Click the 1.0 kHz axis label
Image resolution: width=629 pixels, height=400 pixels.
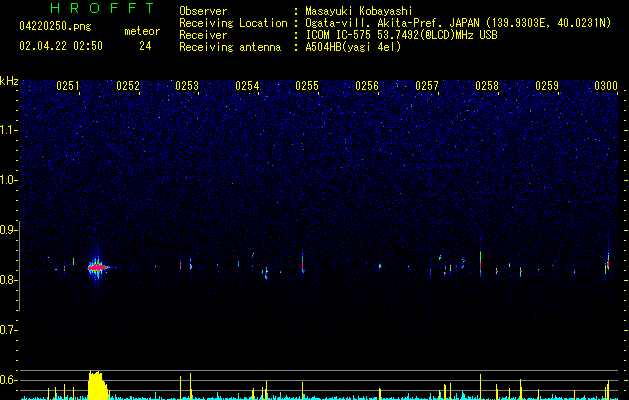coord(8,180)
